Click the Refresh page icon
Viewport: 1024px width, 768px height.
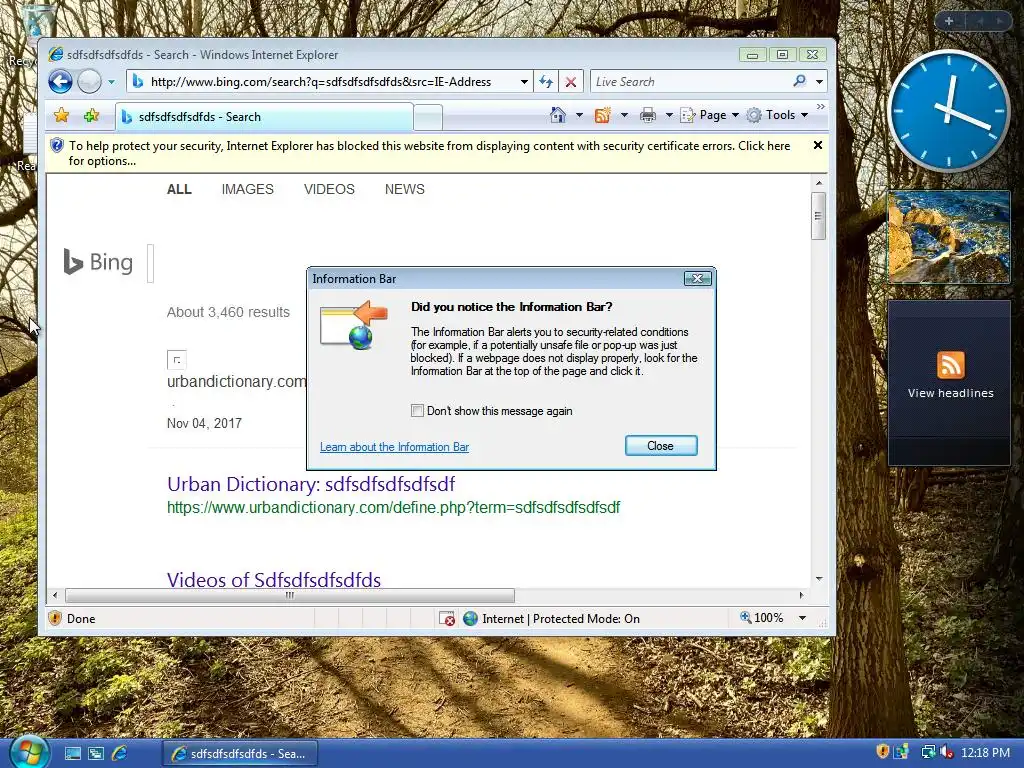pyautogui.click(x=546, y=82)
